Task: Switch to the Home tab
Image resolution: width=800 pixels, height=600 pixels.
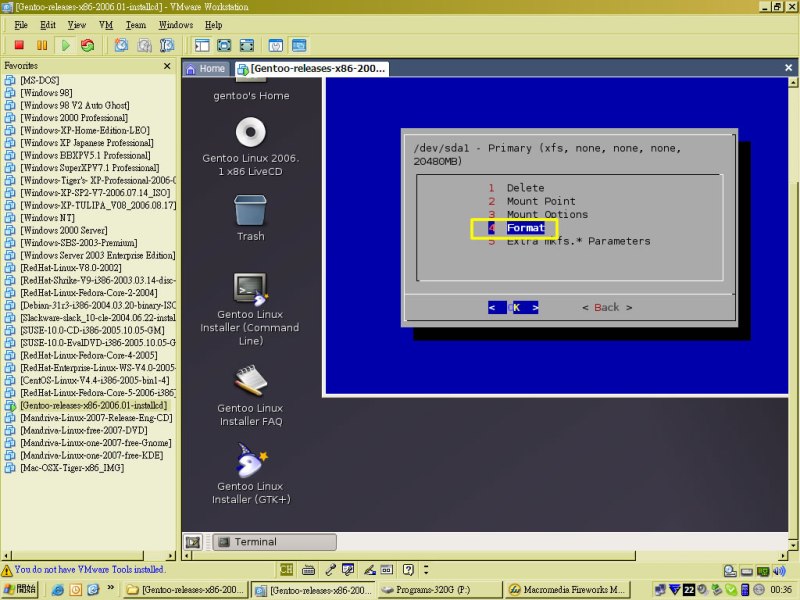Action: point(206,68)
